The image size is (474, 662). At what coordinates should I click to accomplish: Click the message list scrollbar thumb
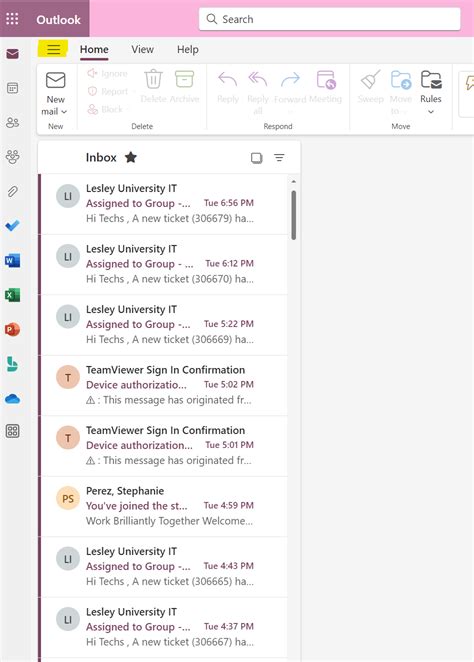point(293,215)
